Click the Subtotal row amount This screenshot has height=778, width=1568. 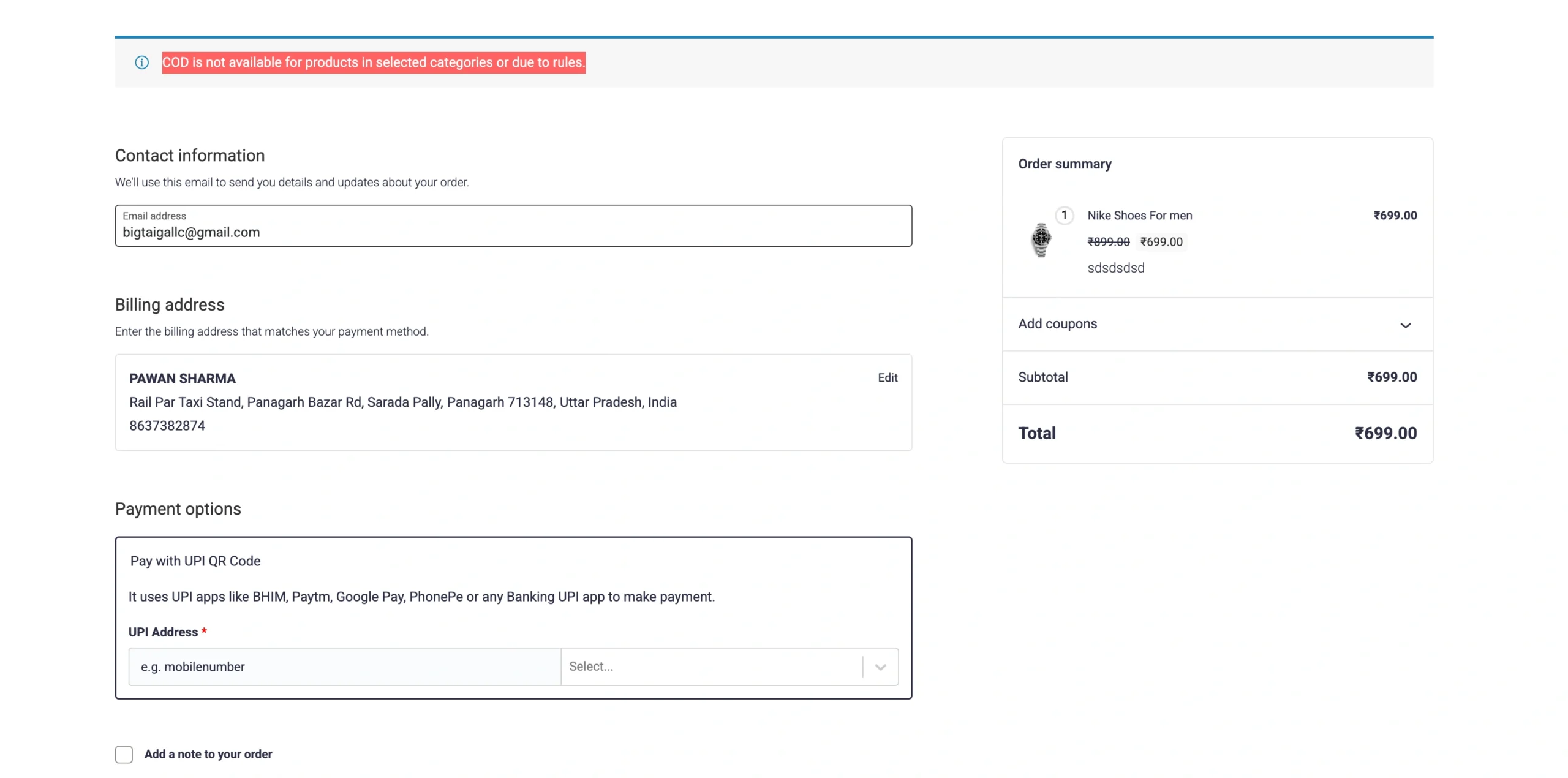1391,377
